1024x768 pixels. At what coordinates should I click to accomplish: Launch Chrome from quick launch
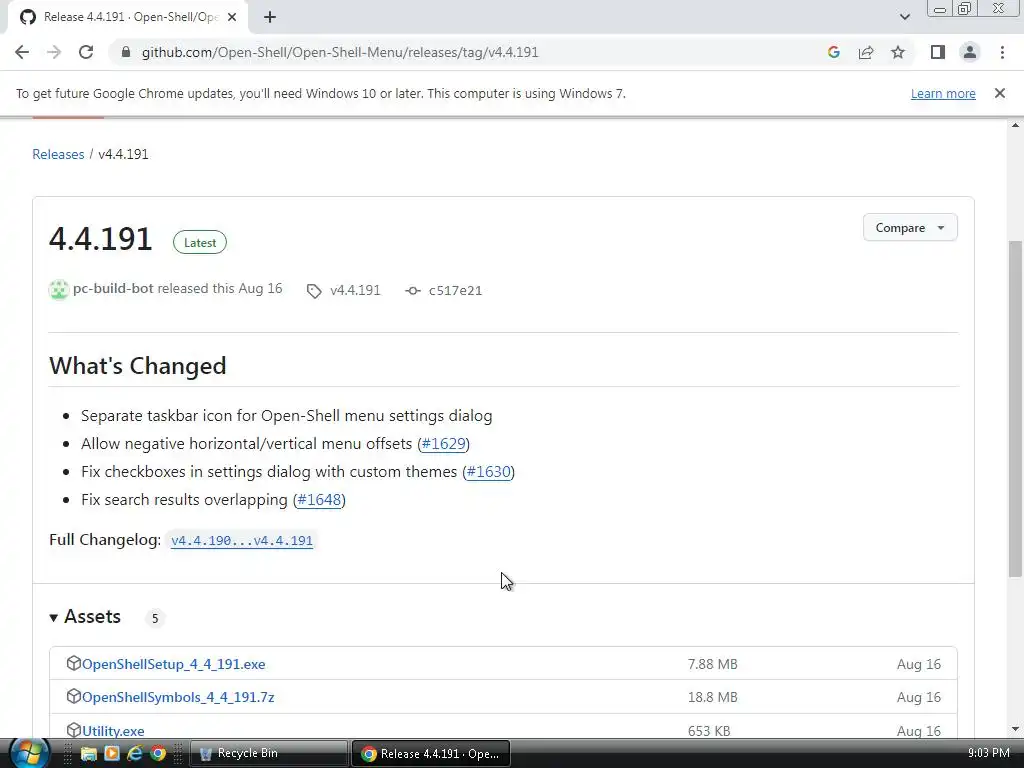tap(158, 754)
